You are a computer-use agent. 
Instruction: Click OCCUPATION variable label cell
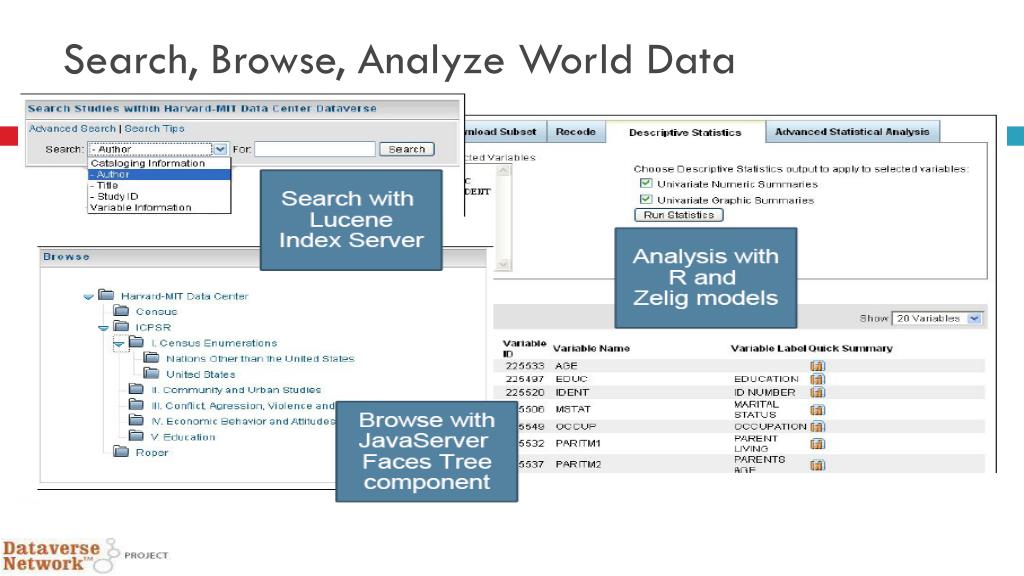pos(770,426)
